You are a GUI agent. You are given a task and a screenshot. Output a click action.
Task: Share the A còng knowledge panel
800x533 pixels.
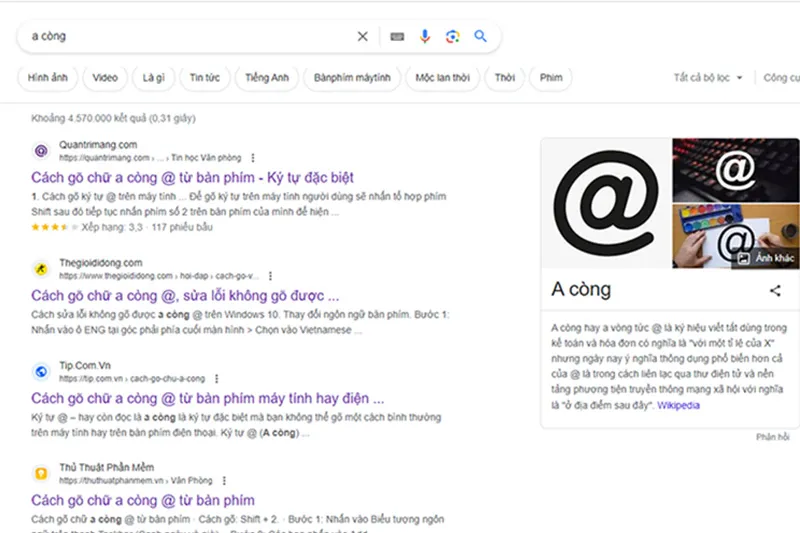pos(775,290)
